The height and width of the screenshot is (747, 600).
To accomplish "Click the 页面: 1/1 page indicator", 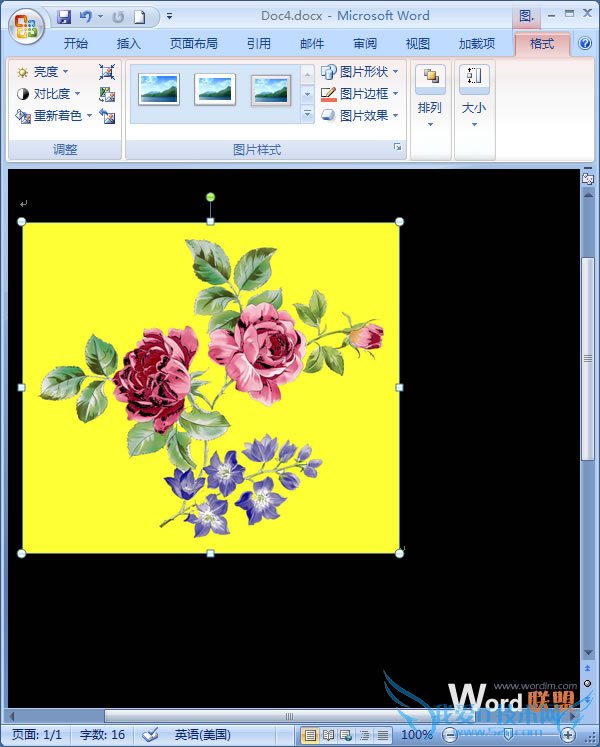I will click(37, 735).
